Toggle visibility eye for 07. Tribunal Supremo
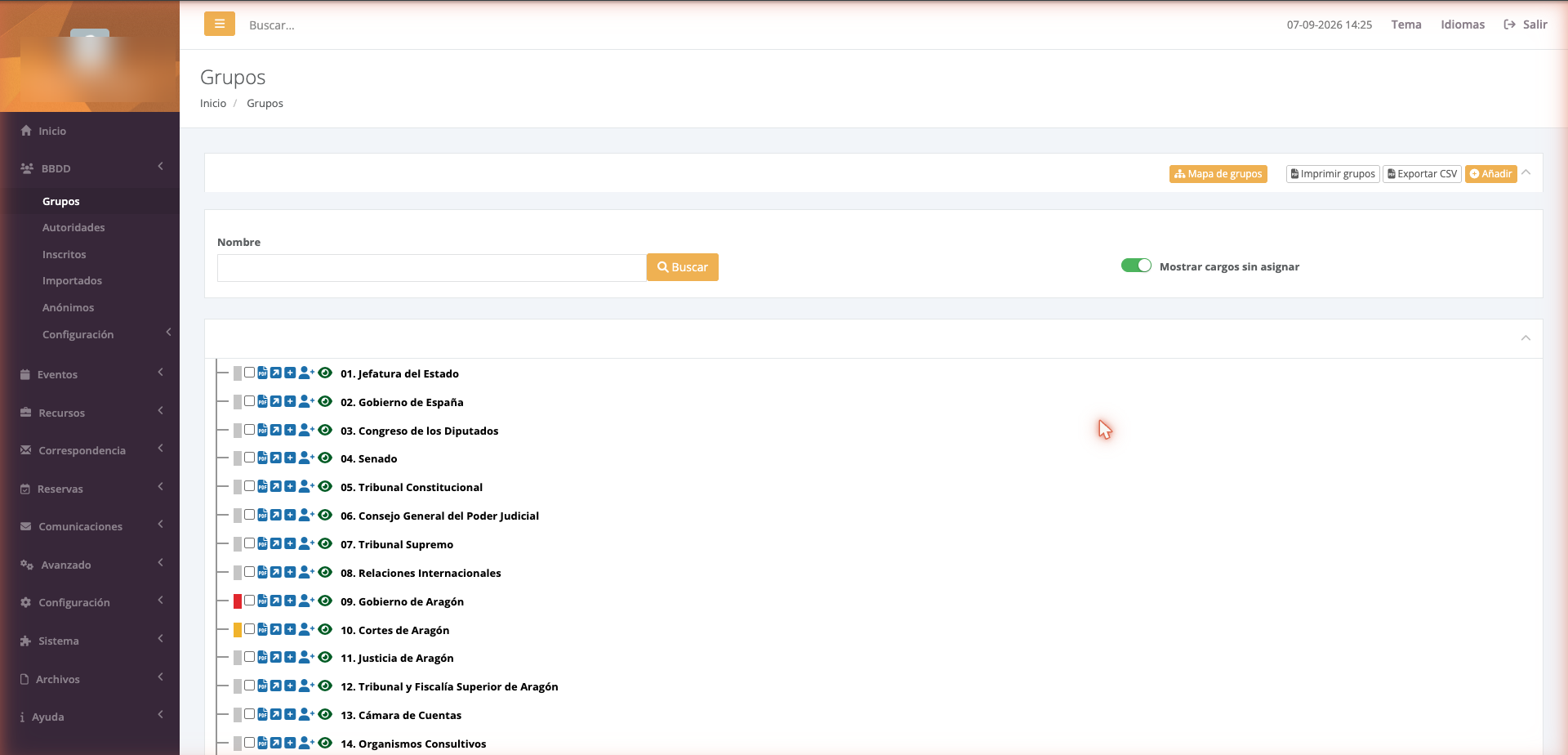 (325, 544)
